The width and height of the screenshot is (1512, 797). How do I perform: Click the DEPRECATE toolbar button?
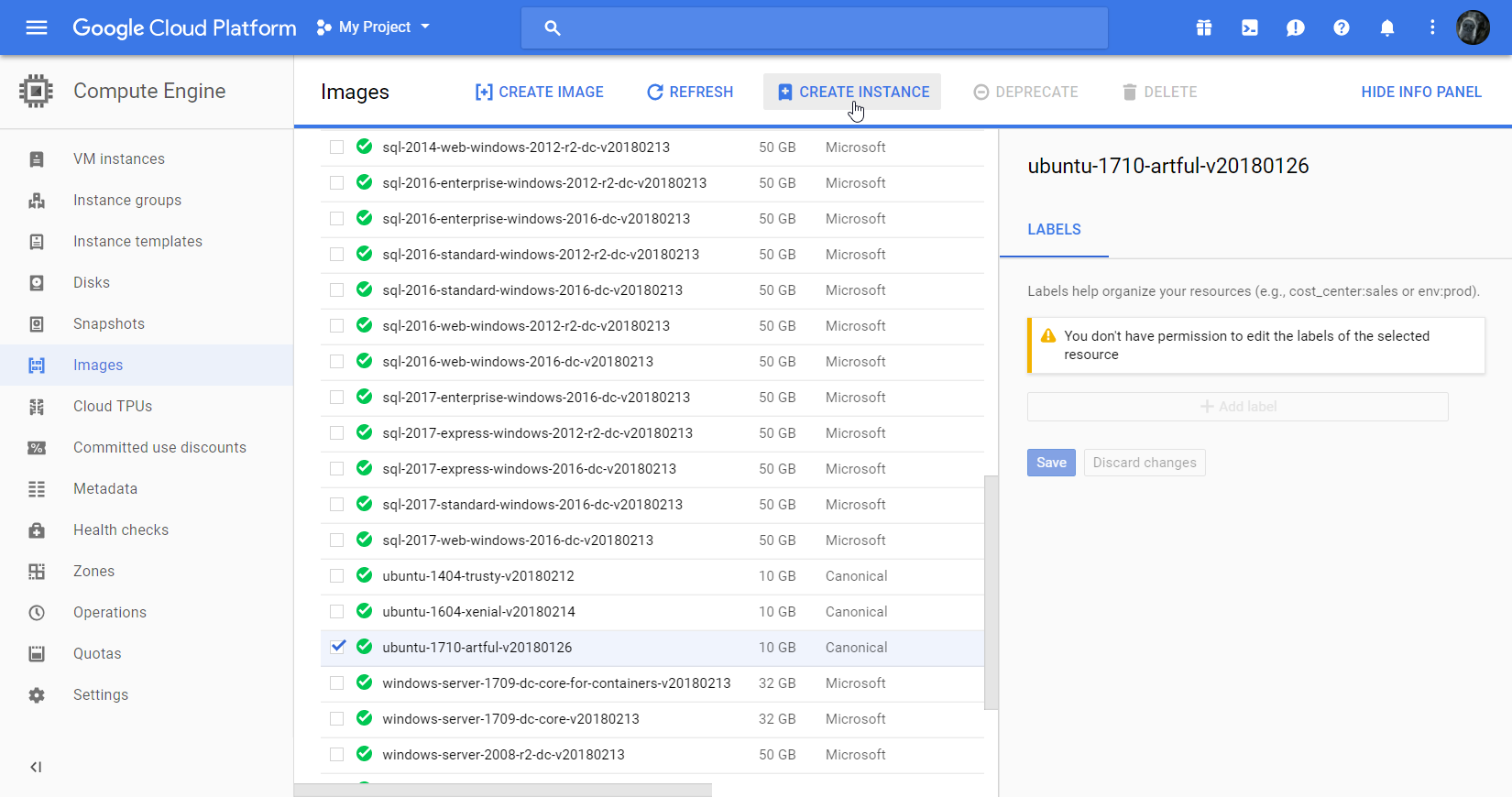[x=1025, y=92]
